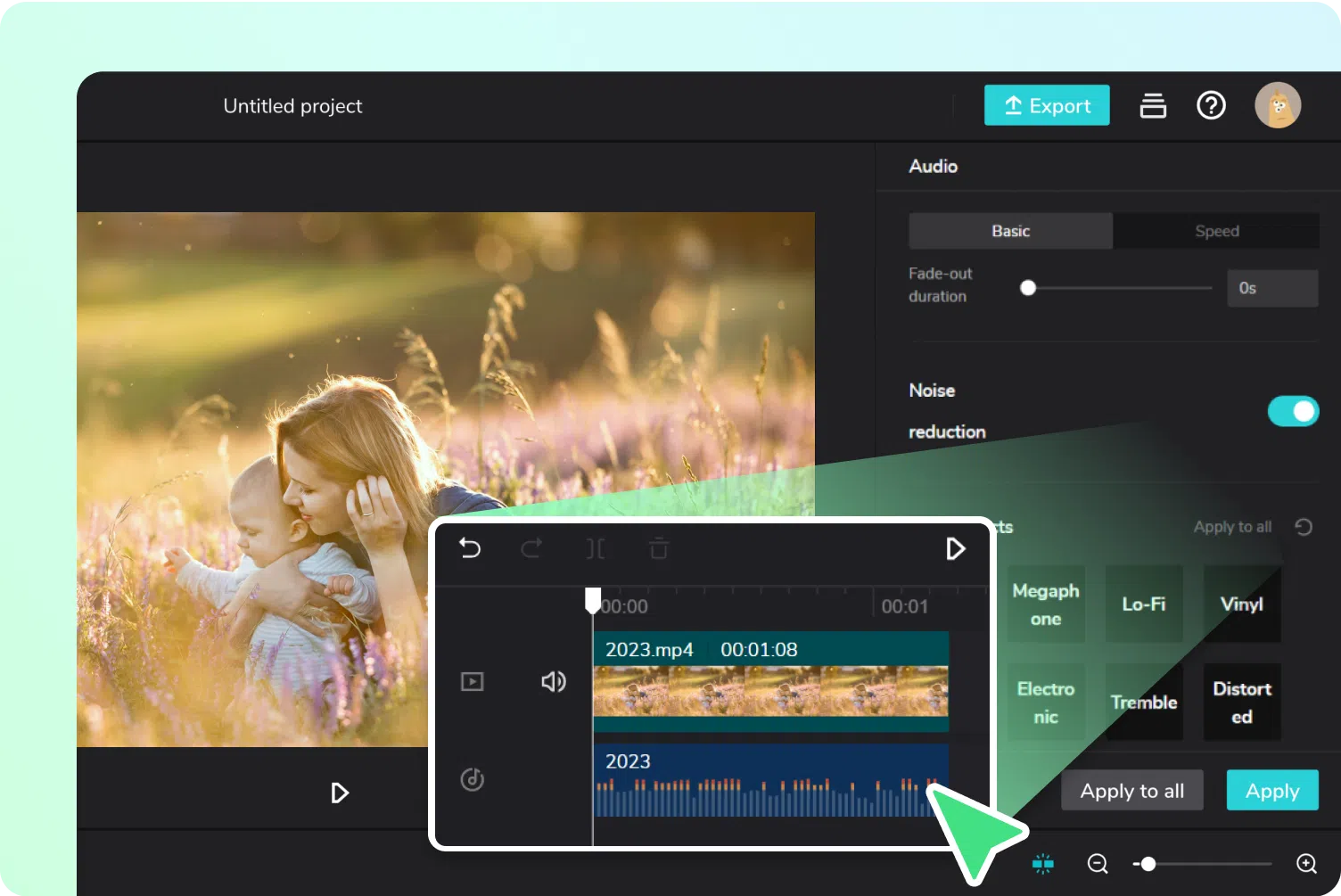Switch to the Speed tab
Screen dimensions: 1341x896
pos(1216,231)
